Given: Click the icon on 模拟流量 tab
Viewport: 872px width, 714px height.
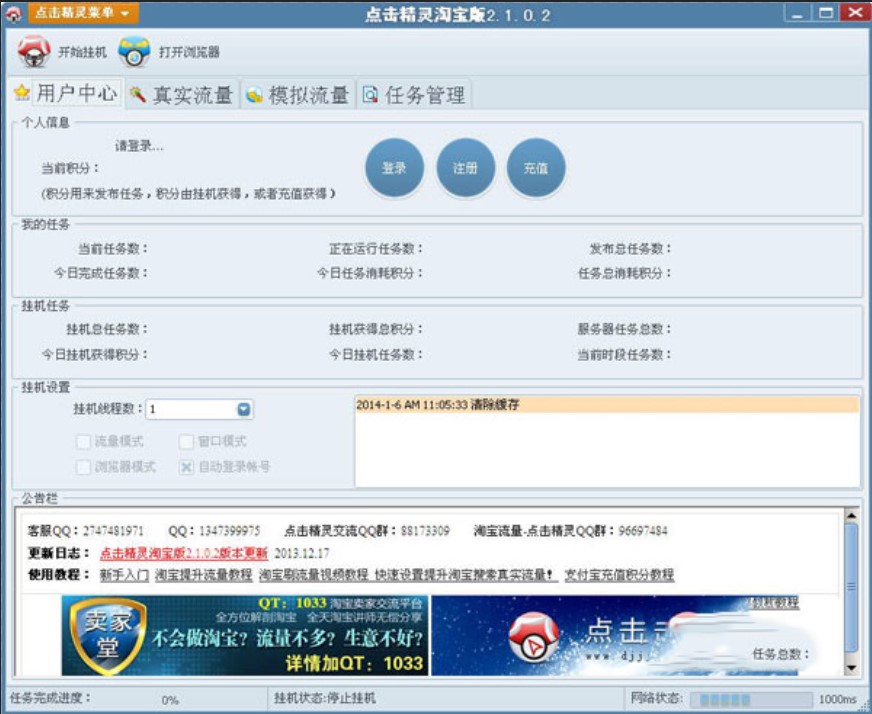Looking at the screenshot, I should [254, 95].
